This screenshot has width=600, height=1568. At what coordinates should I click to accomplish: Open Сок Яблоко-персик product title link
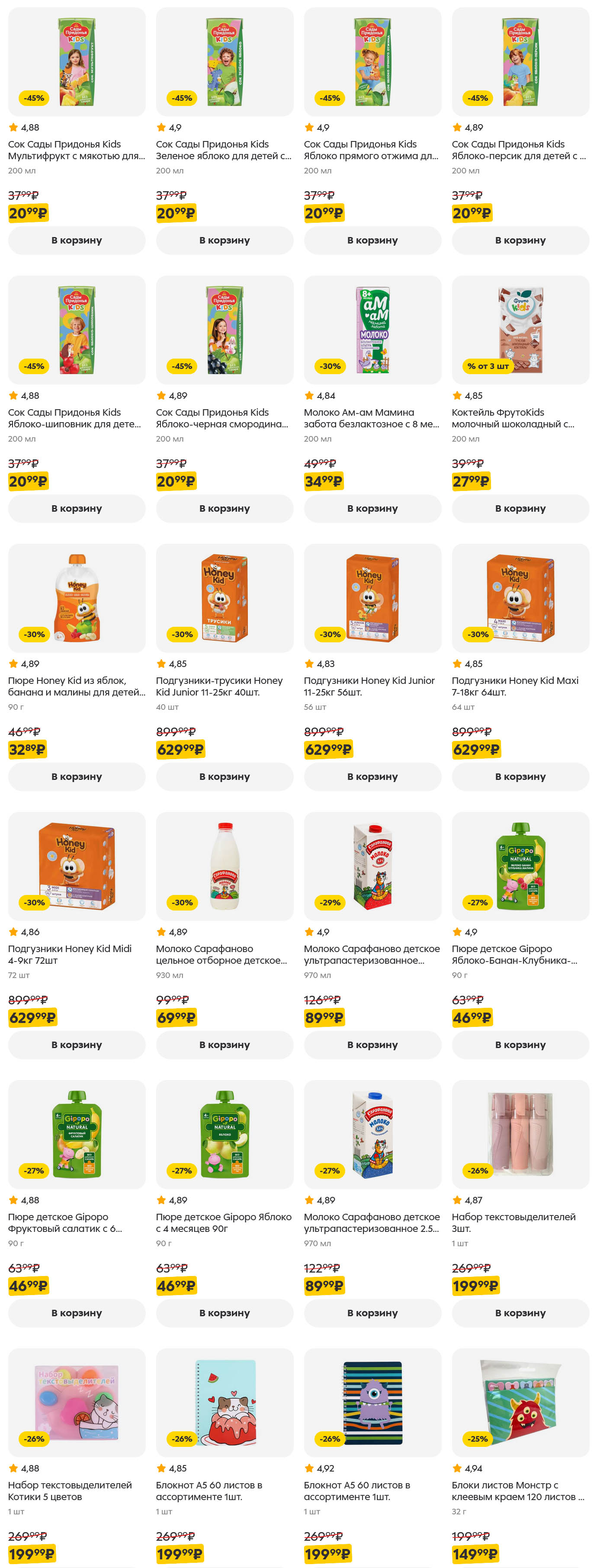tap(519, 150)
